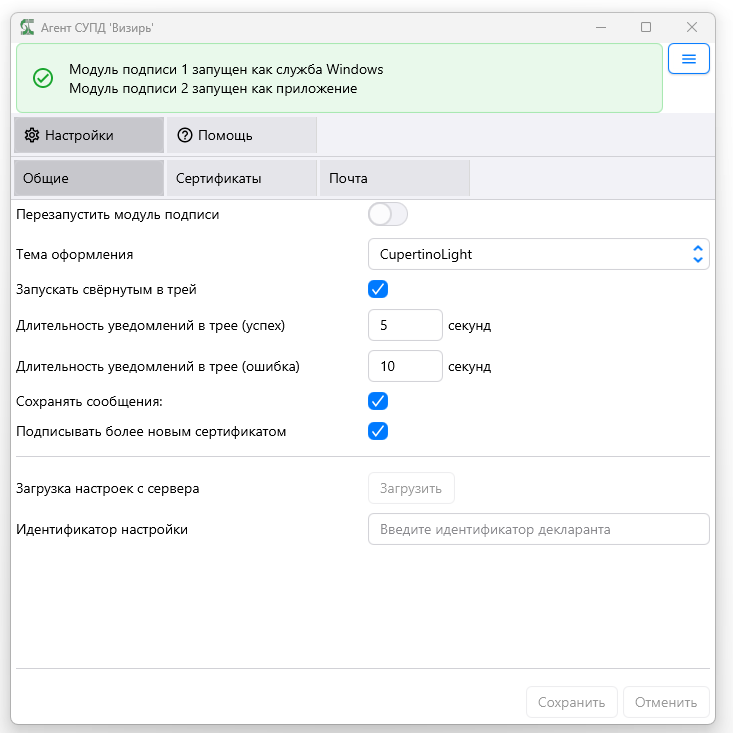
Task: Uncheck the Сохранять сообщения checkbox
Action: (378, 401)
